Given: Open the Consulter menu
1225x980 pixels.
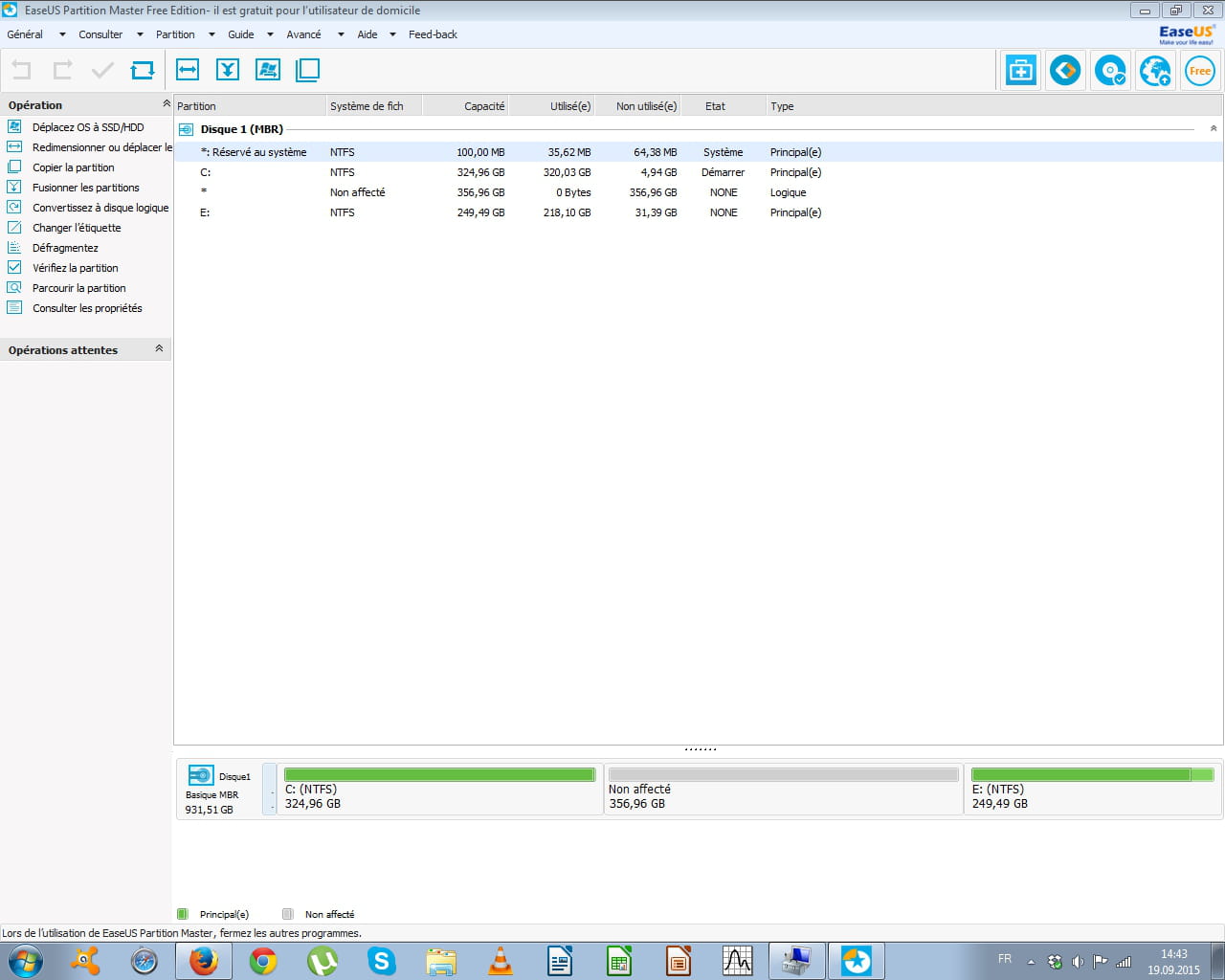Looking at the screenshot, I should coord(100,34).
